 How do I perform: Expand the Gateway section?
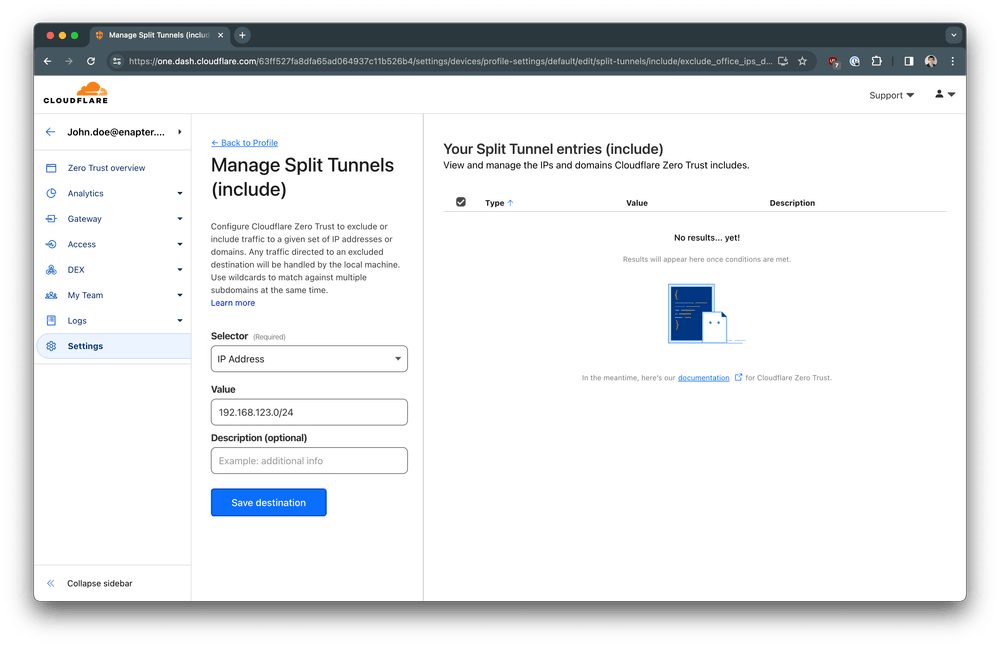click(180, 218)
